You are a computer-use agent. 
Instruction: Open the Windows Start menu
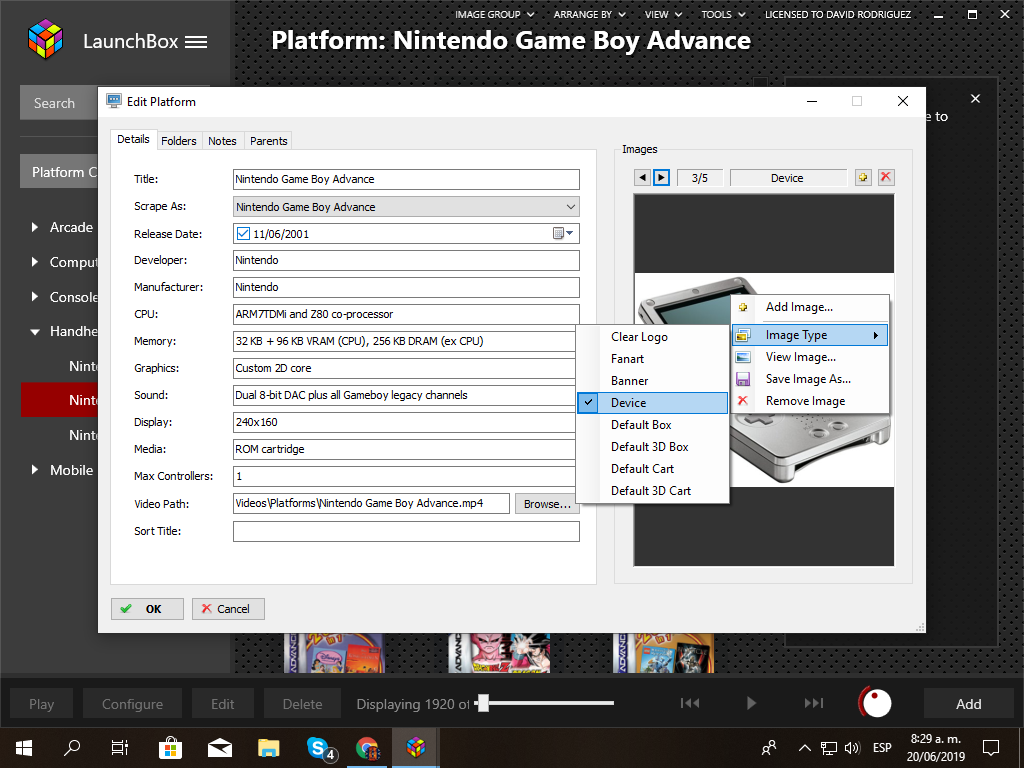[24, 748]
